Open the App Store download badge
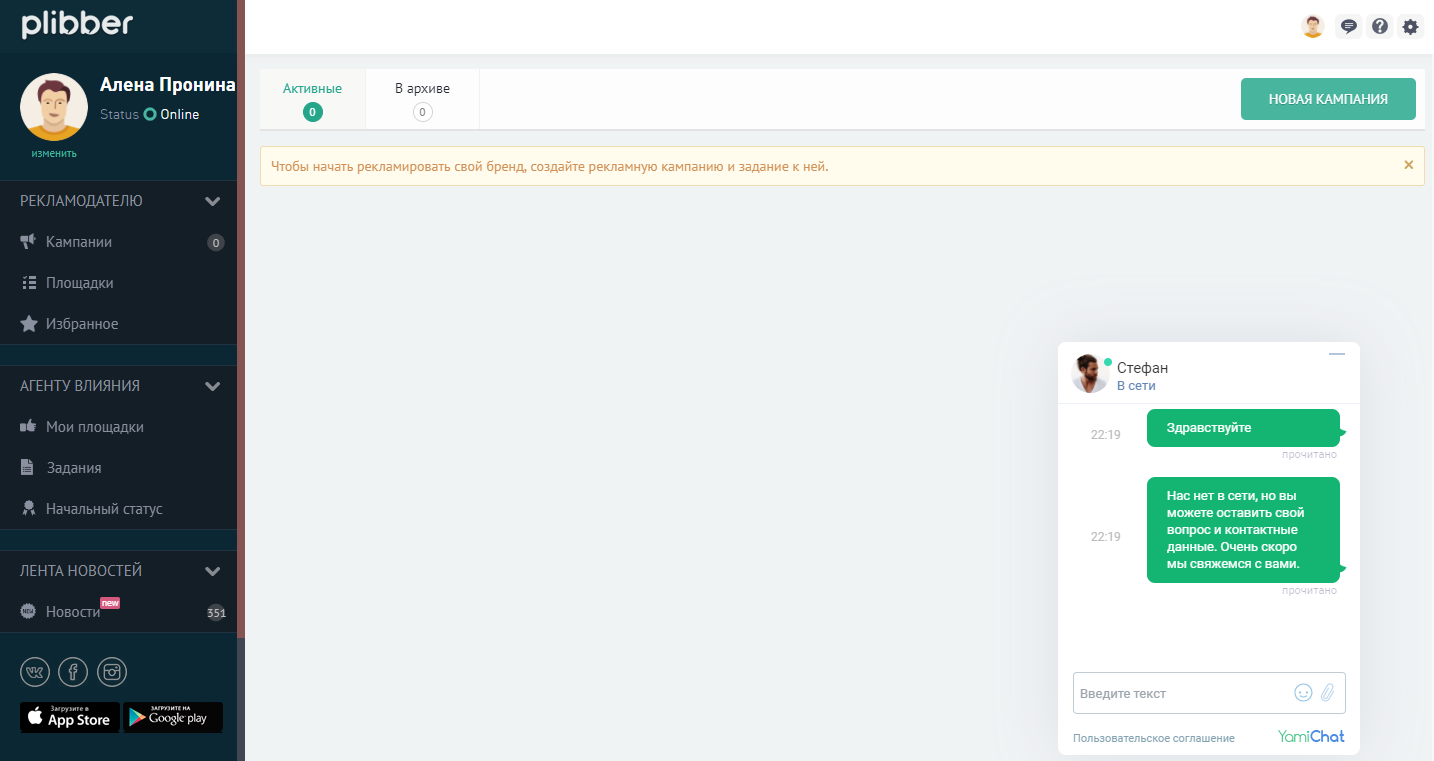The width and height of the screenshot is (1434, 761). tap(70, 717)
